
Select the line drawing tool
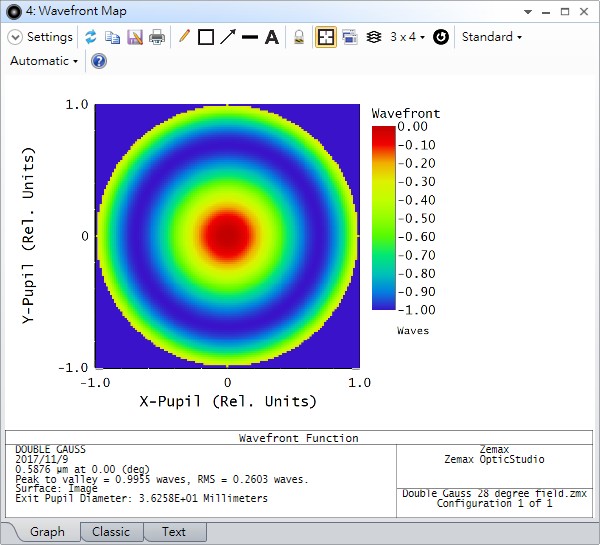click(250, 37)
